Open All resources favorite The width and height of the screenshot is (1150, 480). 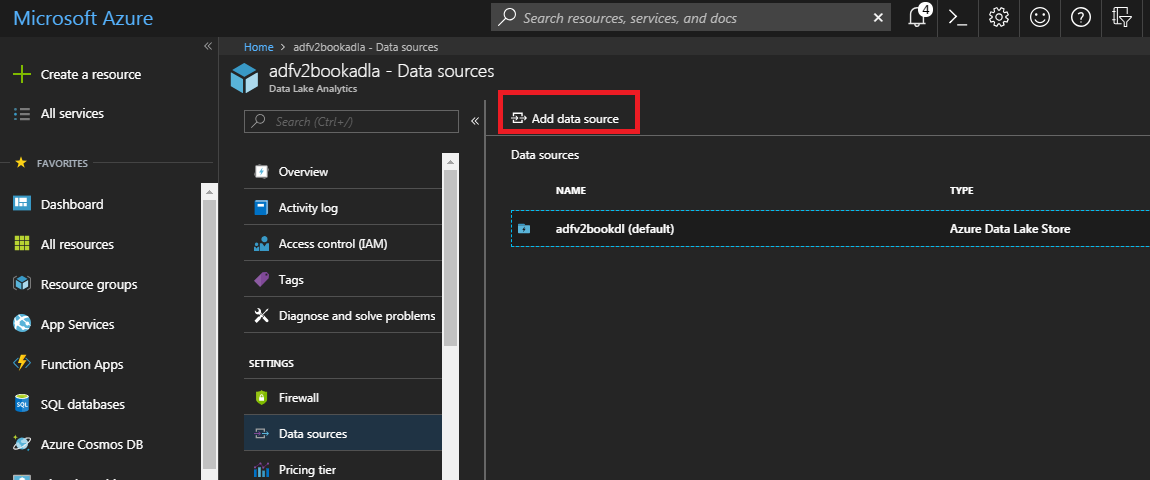click(77, 244)
